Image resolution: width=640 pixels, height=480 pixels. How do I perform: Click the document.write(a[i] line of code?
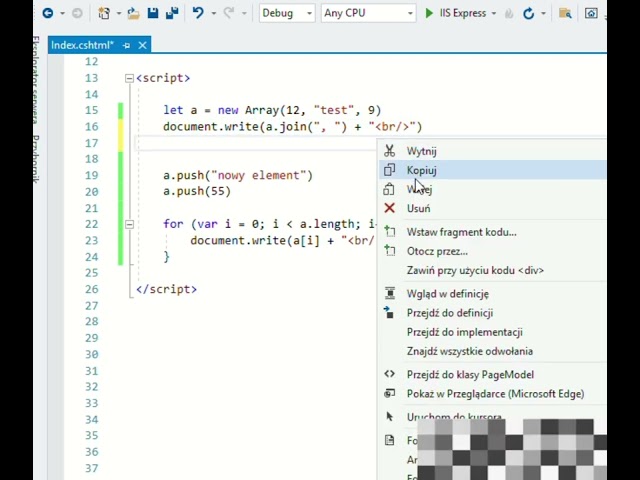coord(282,240)
